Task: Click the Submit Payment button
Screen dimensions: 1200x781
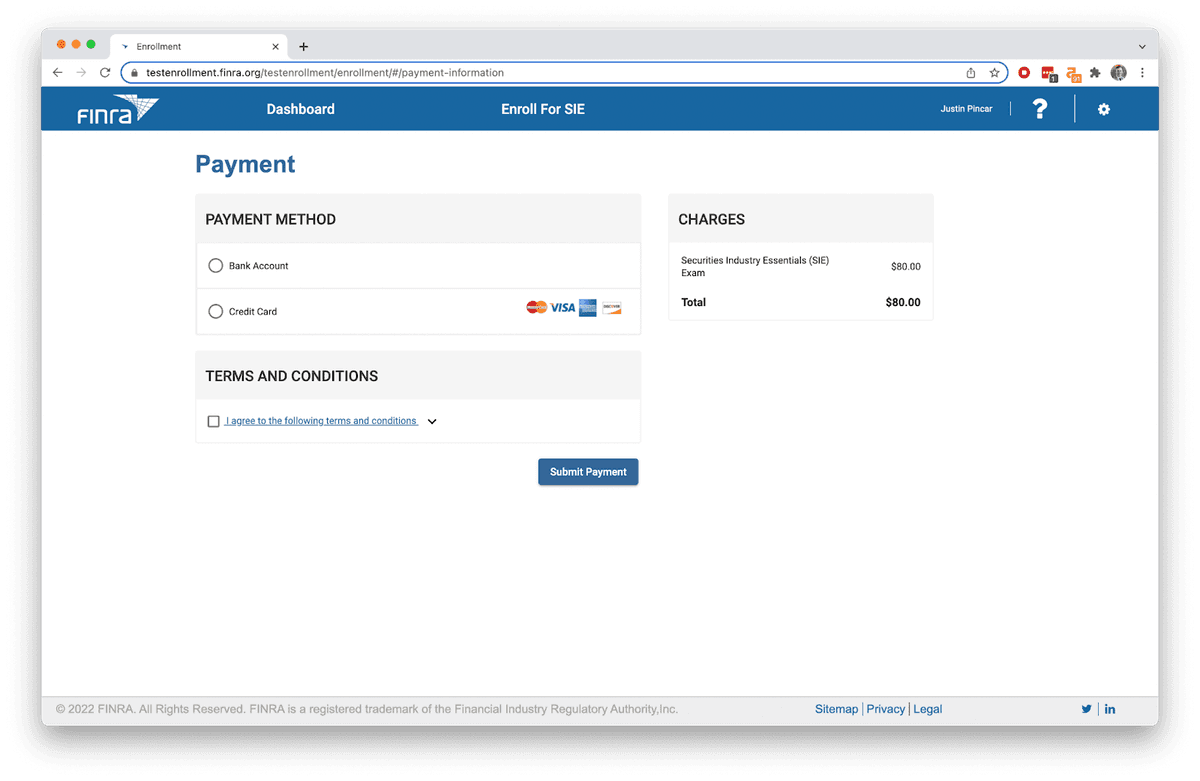Action: coord(588,472)
